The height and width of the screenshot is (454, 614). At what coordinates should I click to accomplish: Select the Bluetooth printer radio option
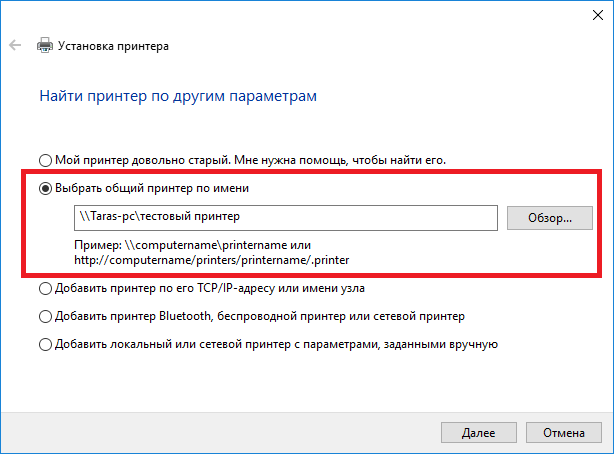[44, 317]
